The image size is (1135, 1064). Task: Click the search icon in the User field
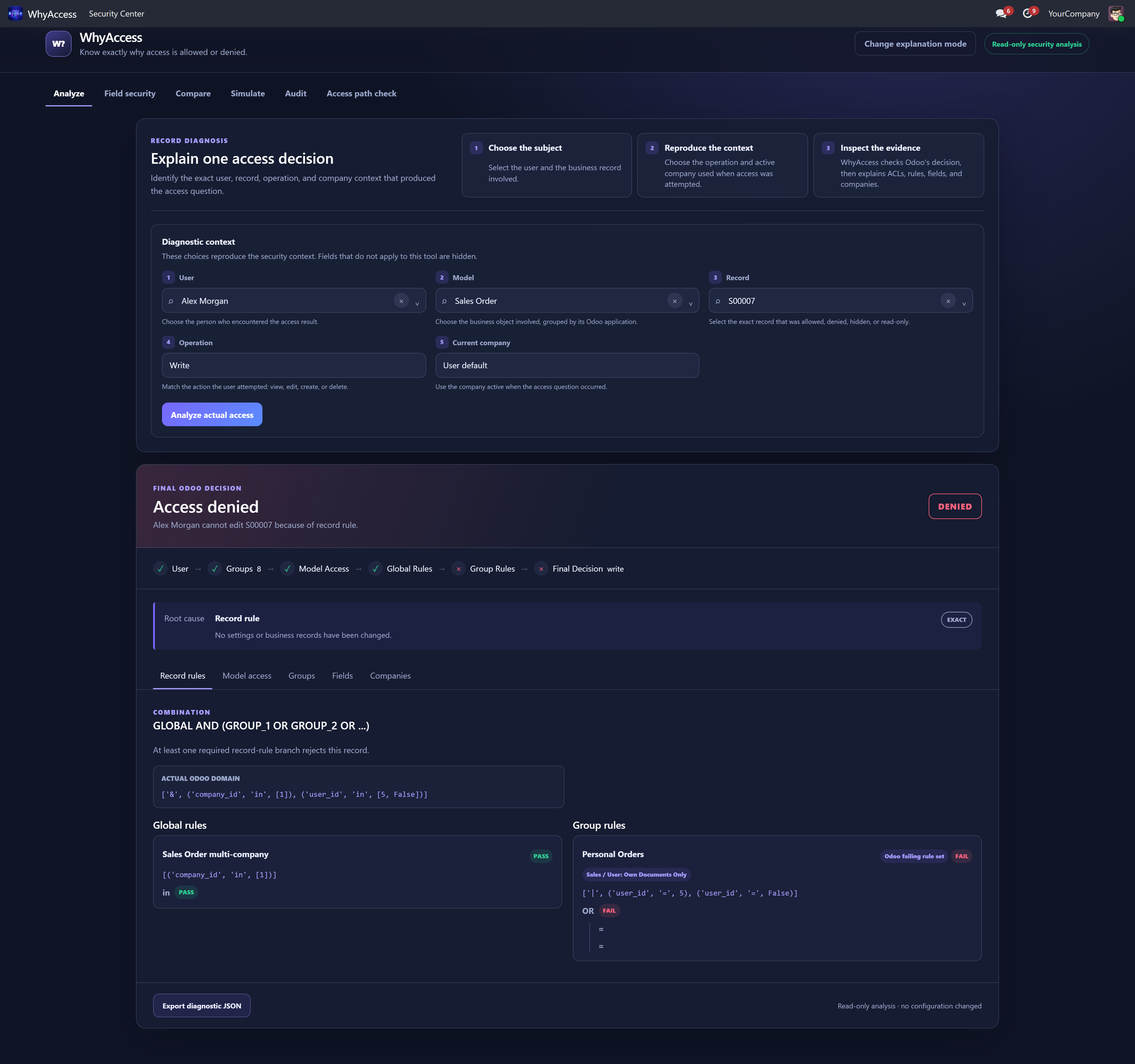tap(171, 301)
